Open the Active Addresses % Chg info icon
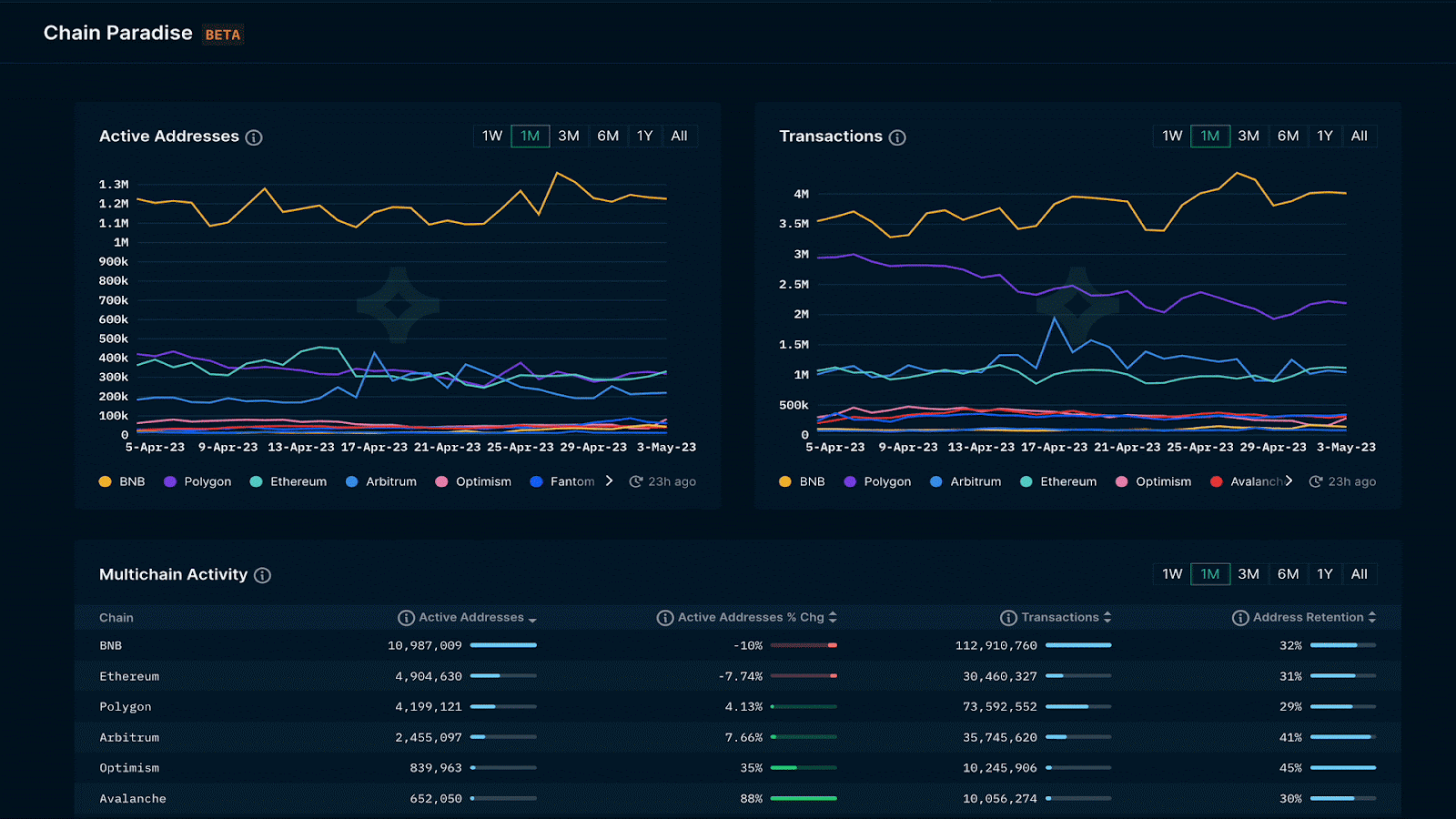1456x819 pixels. [x=665, y=617]
